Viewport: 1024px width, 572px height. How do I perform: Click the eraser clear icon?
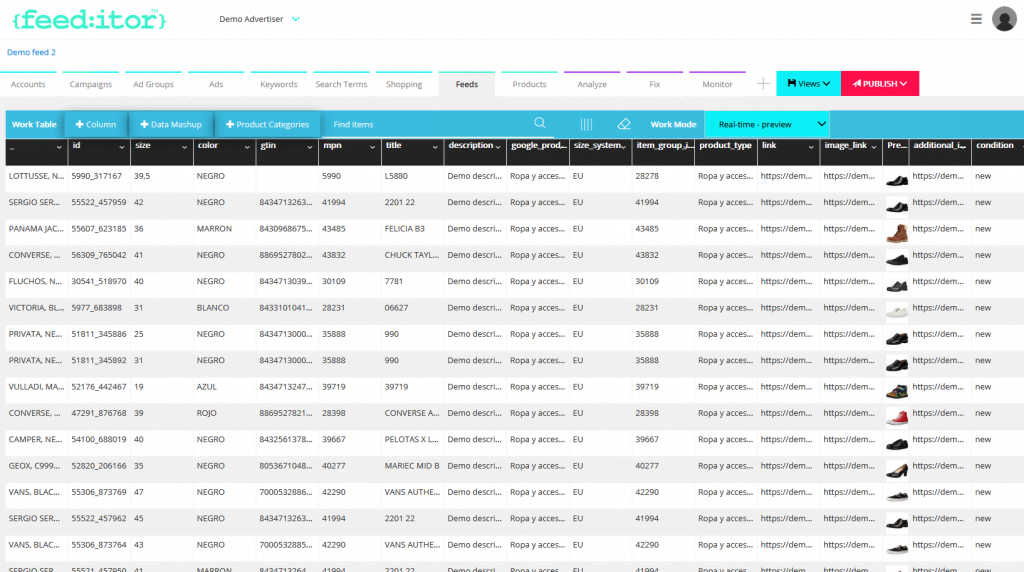pyautogui.click(x=624, y=124)
